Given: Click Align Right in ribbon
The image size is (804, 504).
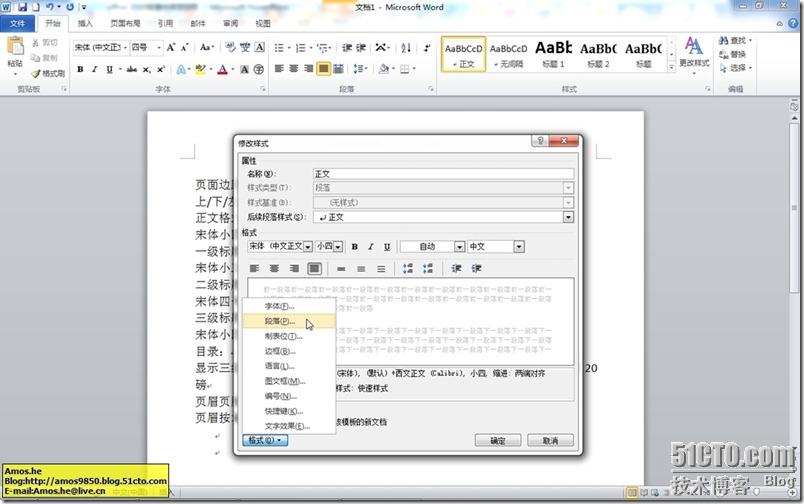Looking at the screenshot, I should click(x=309, y=69).
